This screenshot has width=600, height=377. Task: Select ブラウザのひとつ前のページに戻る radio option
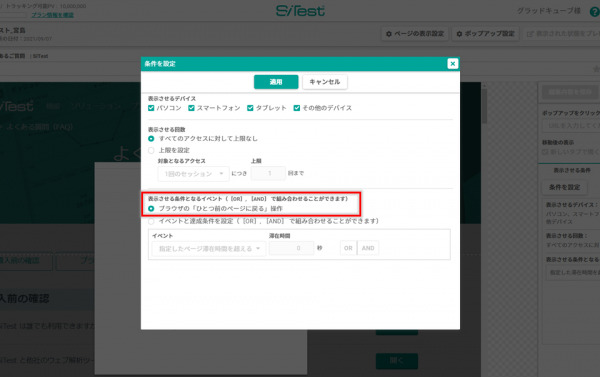(x=151, y=209)
